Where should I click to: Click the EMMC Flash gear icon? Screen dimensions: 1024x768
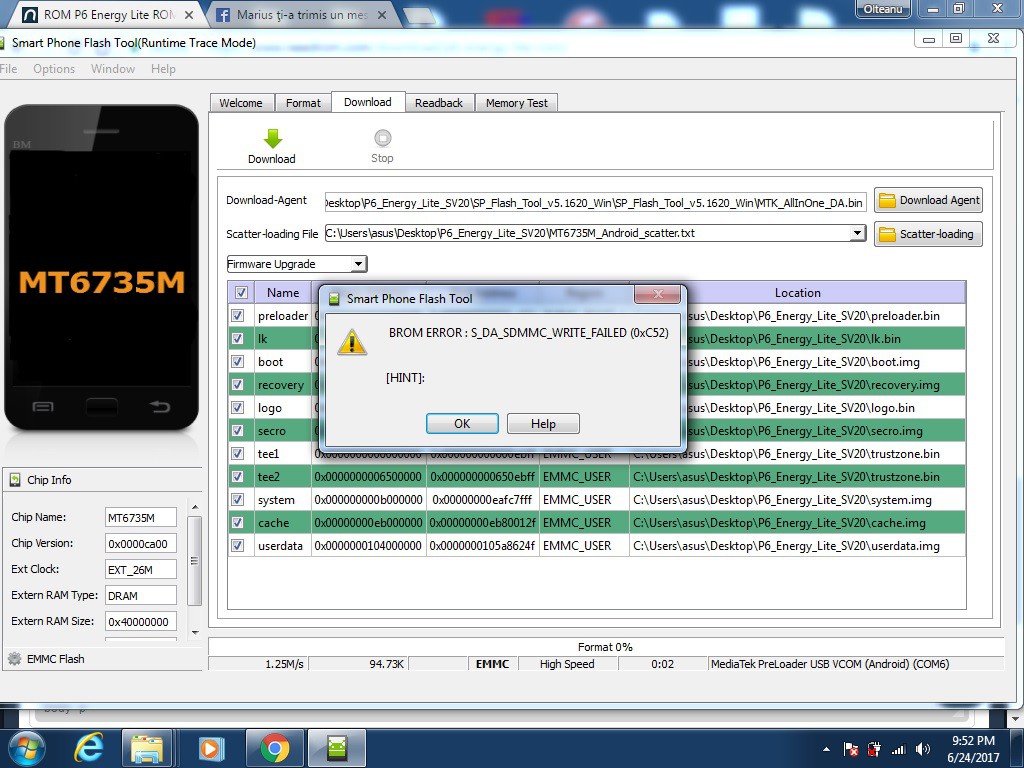coord(15,659)
